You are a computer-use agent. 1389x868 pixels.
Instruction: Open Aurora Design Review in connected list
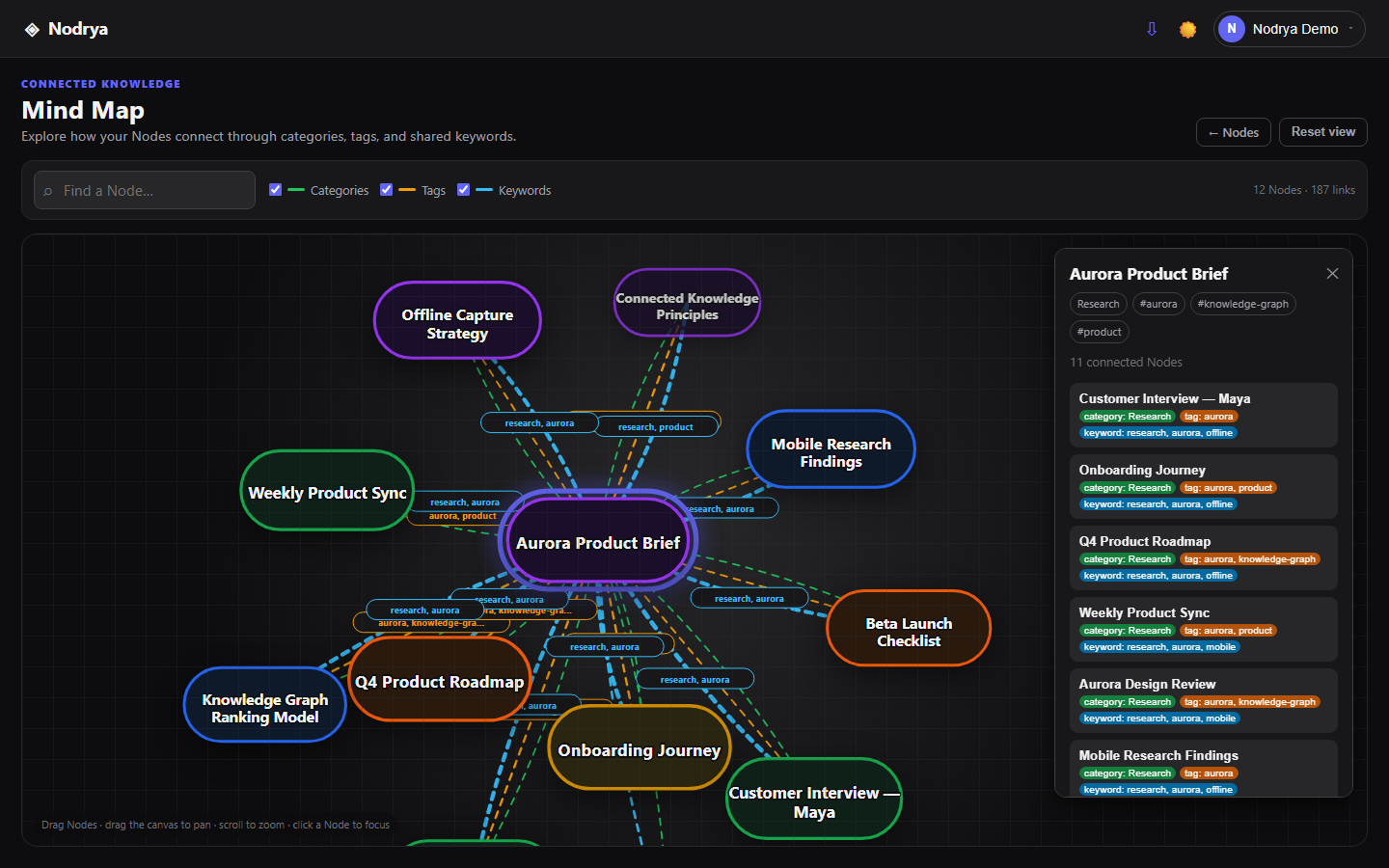pos(1203,700)
